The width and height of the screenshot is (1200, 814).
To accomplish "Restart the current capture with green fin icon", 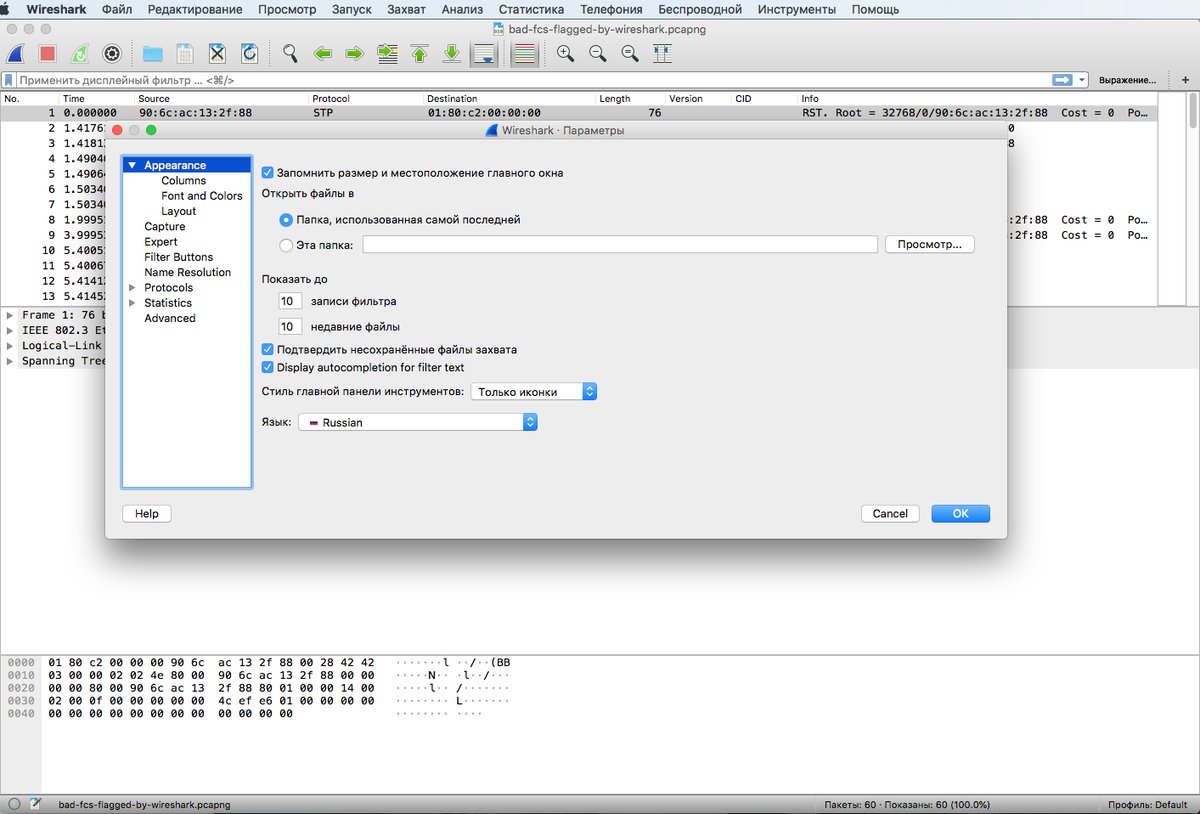I will [80, 53].
